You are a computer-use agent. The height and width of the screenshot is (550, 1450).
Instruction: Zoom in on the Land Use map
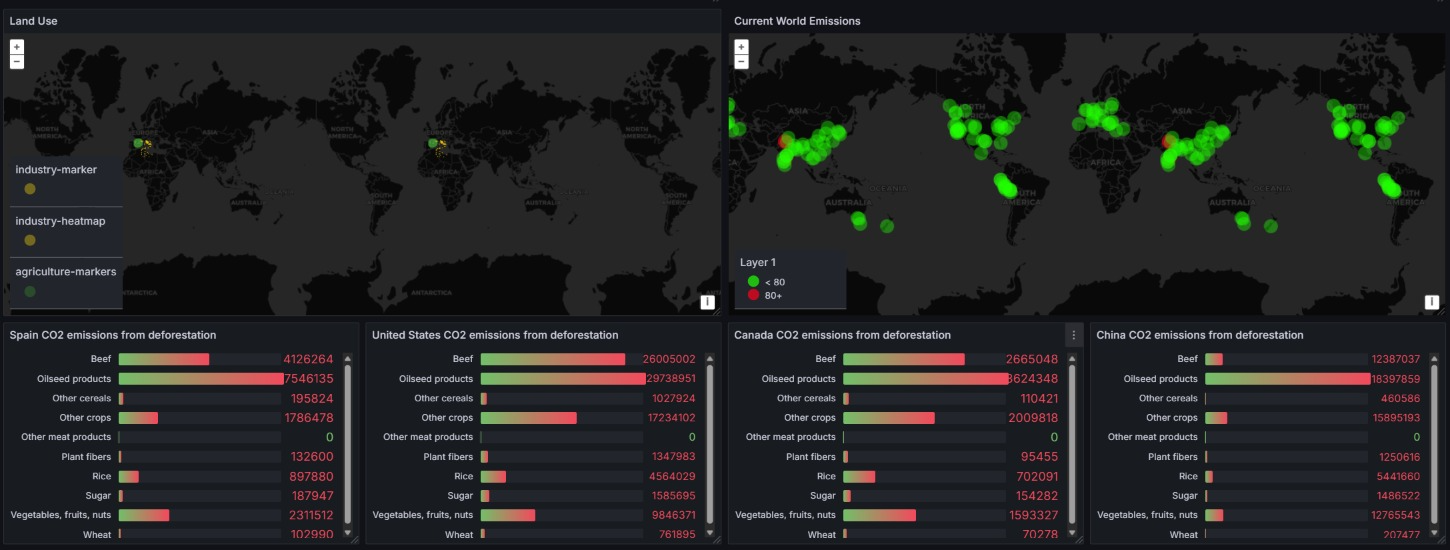click(16, 47)
